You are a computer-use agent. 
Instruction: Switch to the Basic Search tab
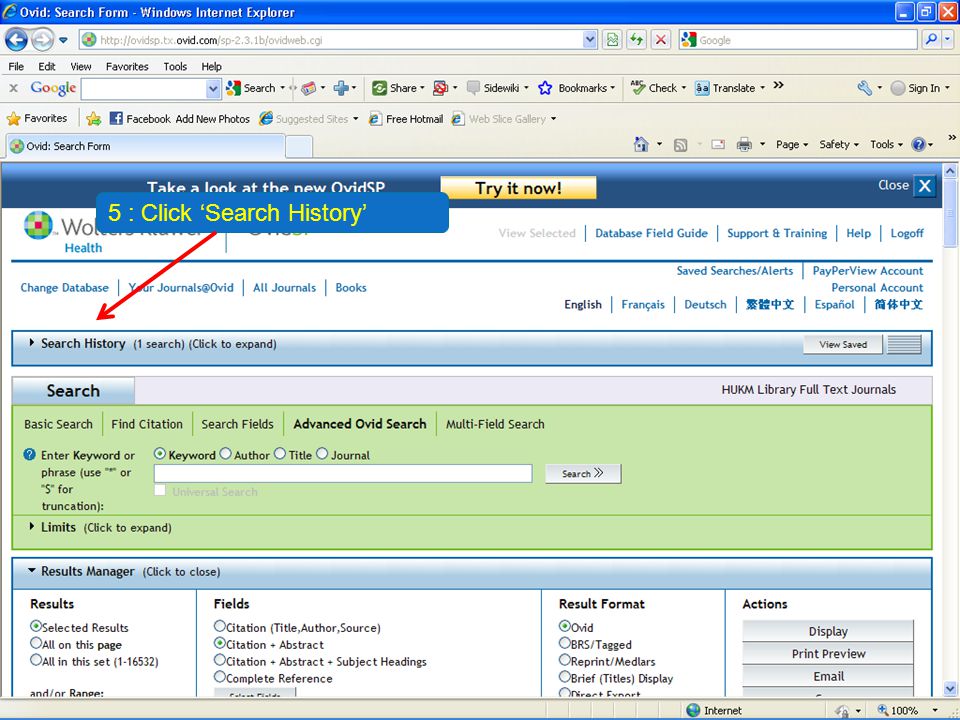[58, 424]
